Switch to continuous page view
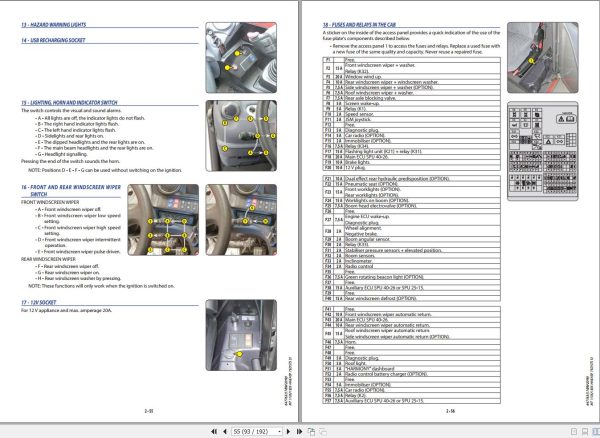 click(585, 431)
